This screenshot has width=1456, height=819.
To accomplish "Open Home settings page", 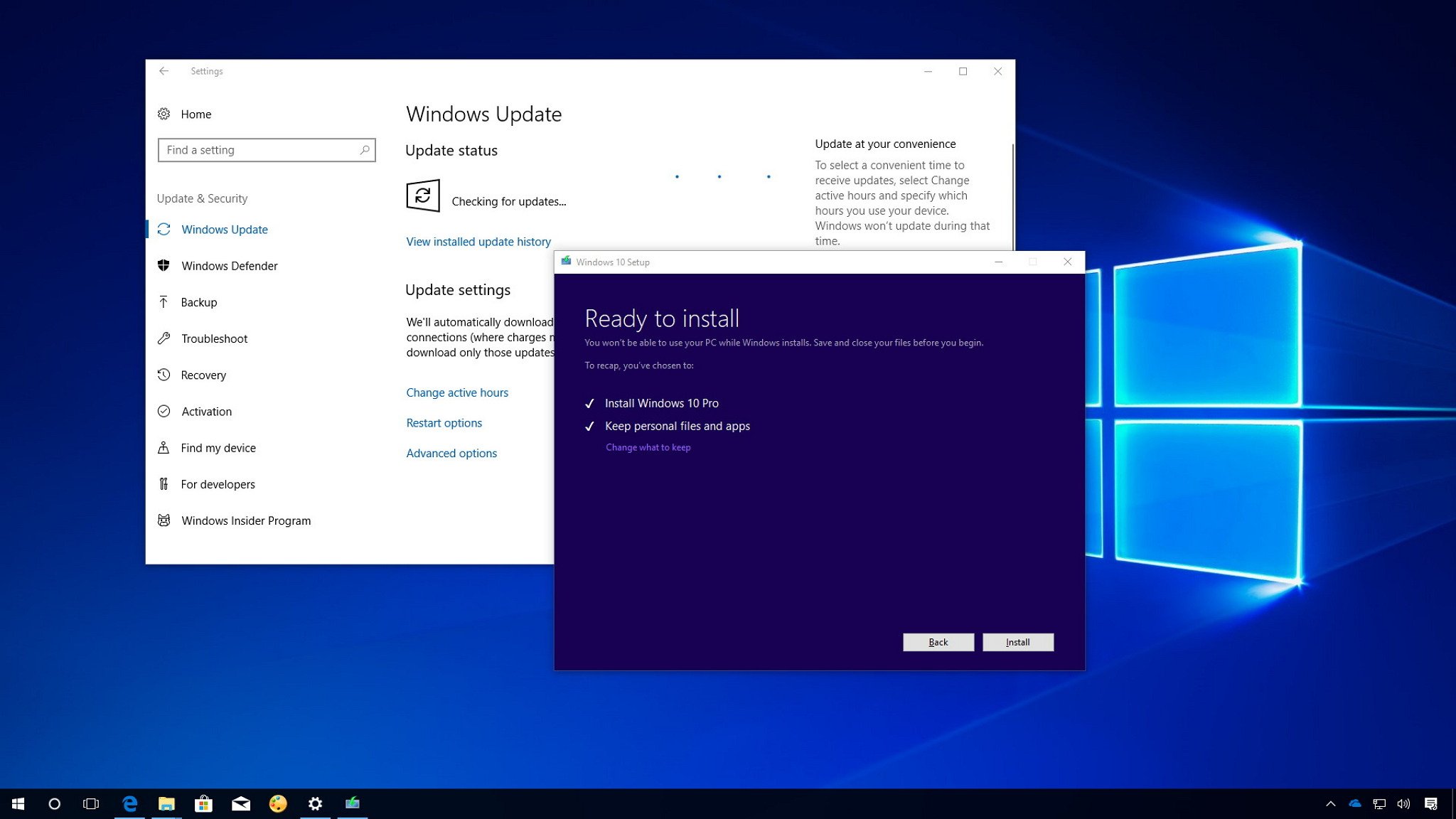I will click(195, 114).
